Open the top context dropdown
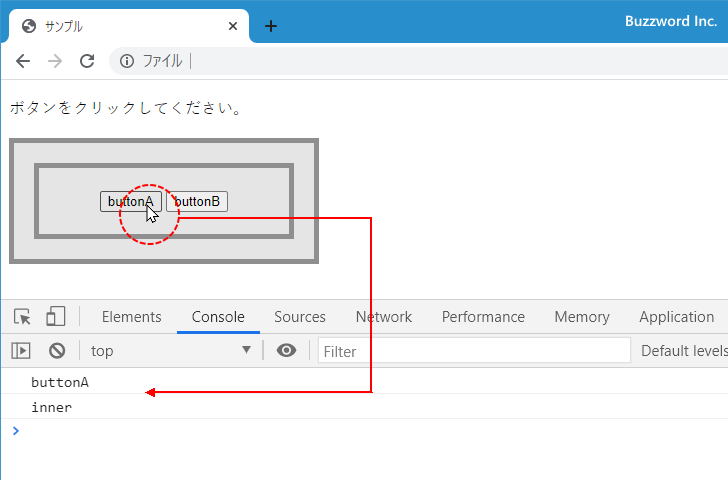 tap(171, 351)
